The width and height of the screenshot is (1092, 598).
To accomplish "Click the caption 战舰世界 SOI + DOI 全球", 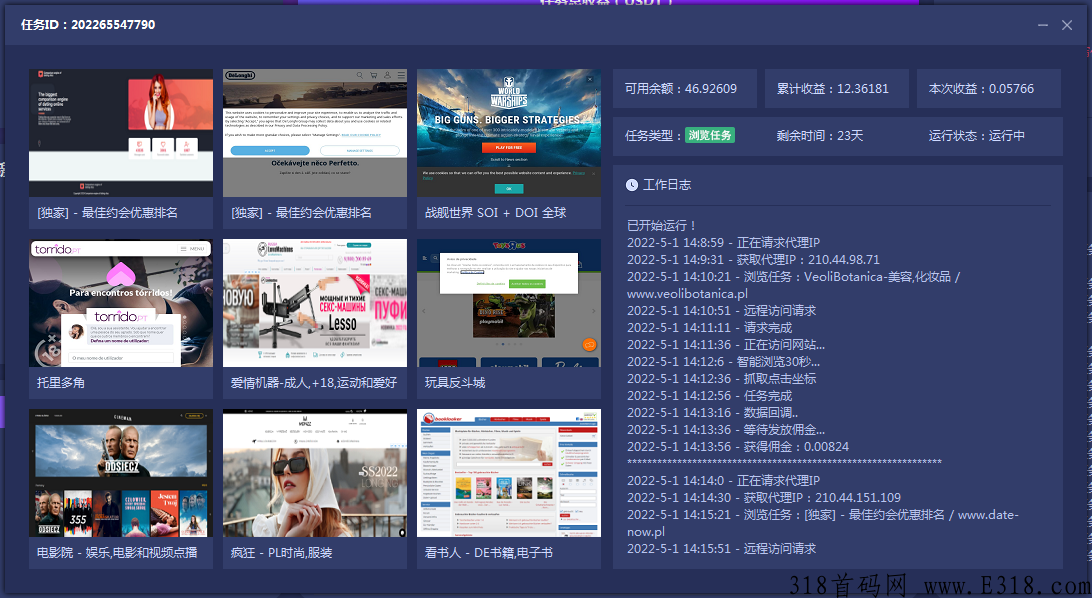I will [496, 213].
